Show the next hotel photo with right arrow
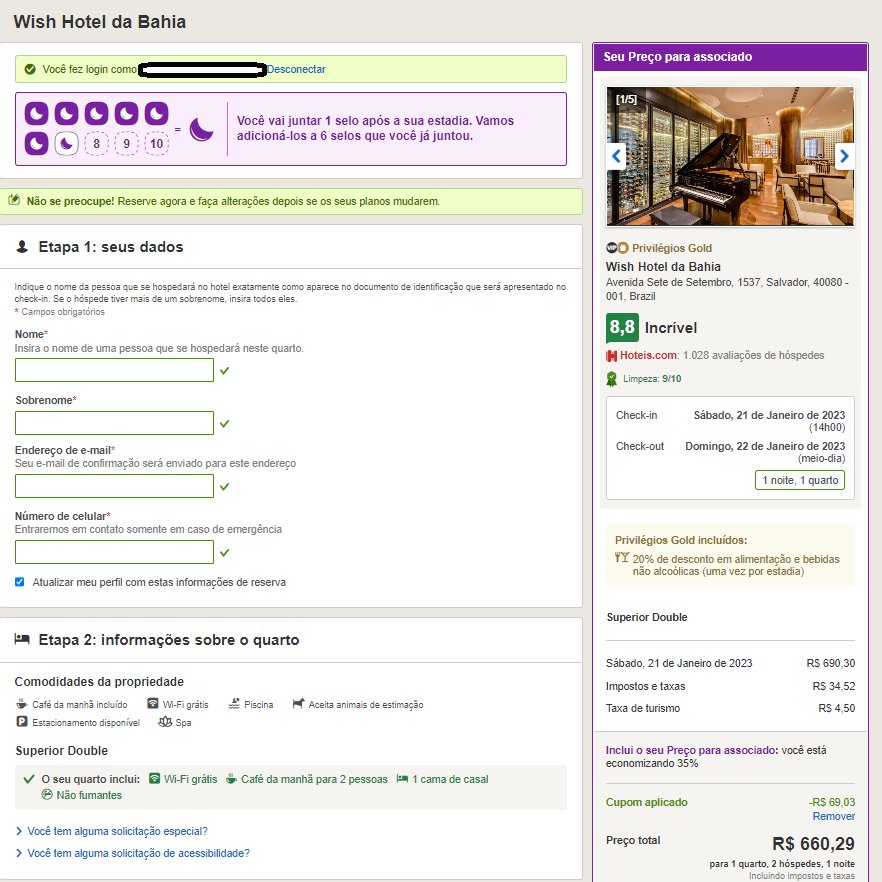This screenshot has height=882, width=882. (x=844, y=156)
